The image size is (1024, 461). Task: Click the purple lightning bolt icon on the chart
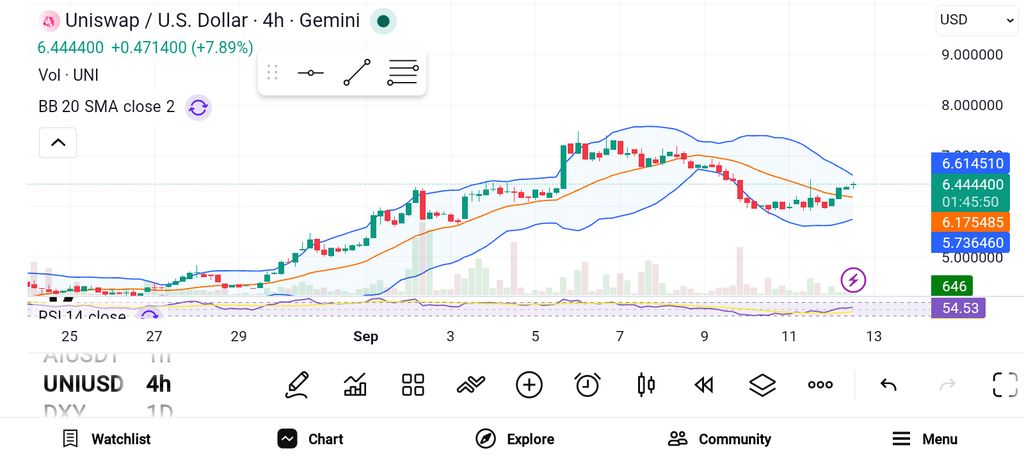[853, 281]
